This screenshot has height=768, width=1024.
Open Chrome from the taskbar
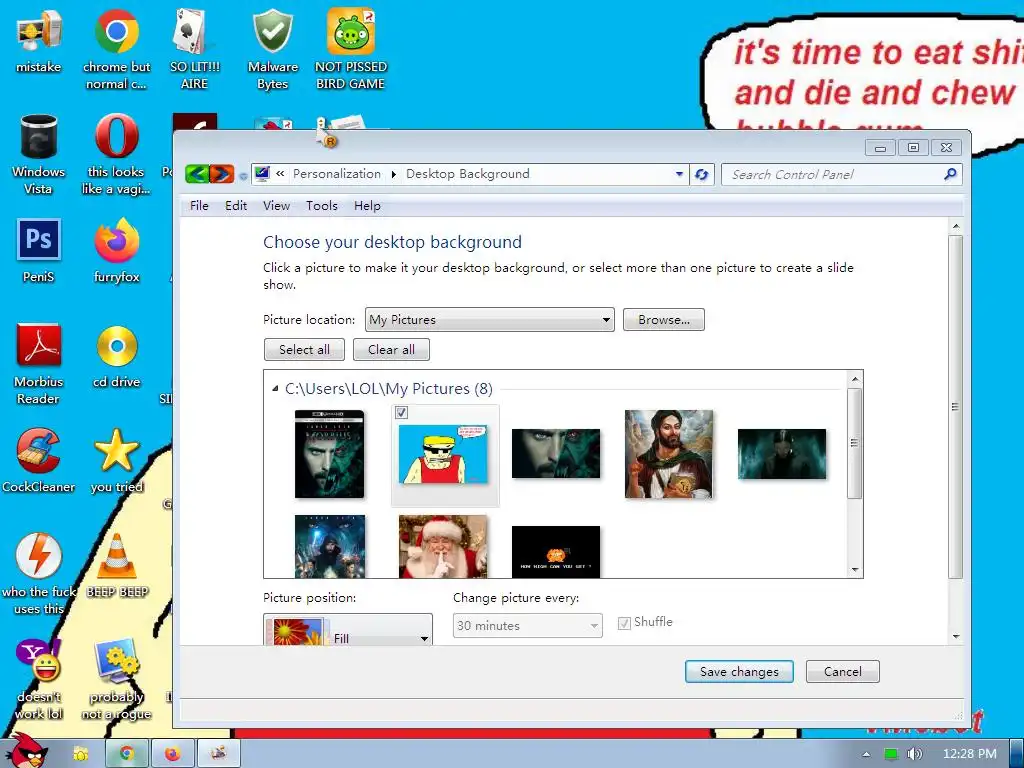(x=127, y=754)
